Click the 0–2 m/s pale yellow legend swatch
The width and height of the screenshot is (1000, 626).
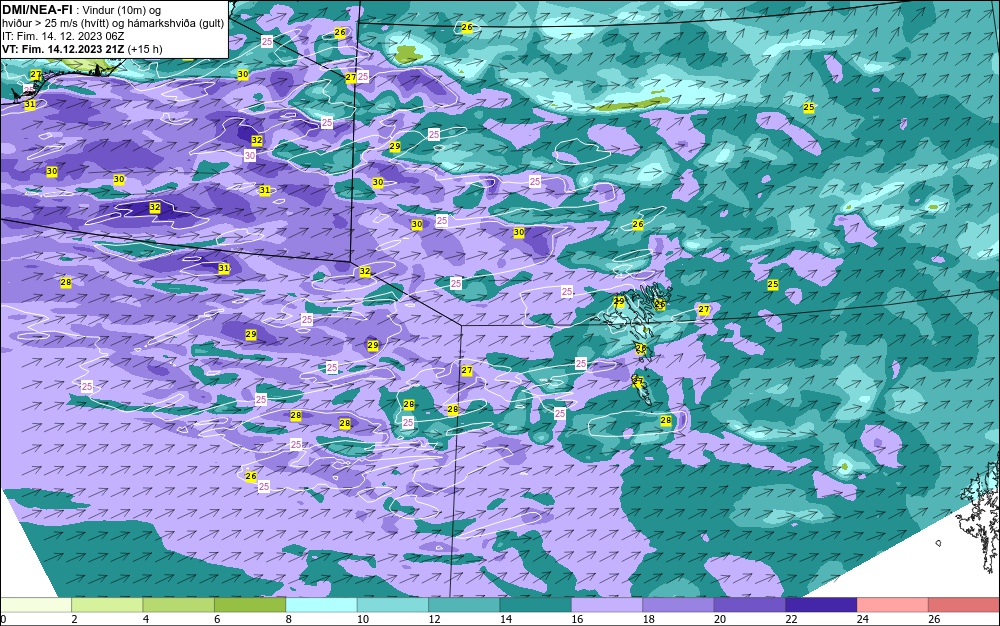tap(36, 605)
